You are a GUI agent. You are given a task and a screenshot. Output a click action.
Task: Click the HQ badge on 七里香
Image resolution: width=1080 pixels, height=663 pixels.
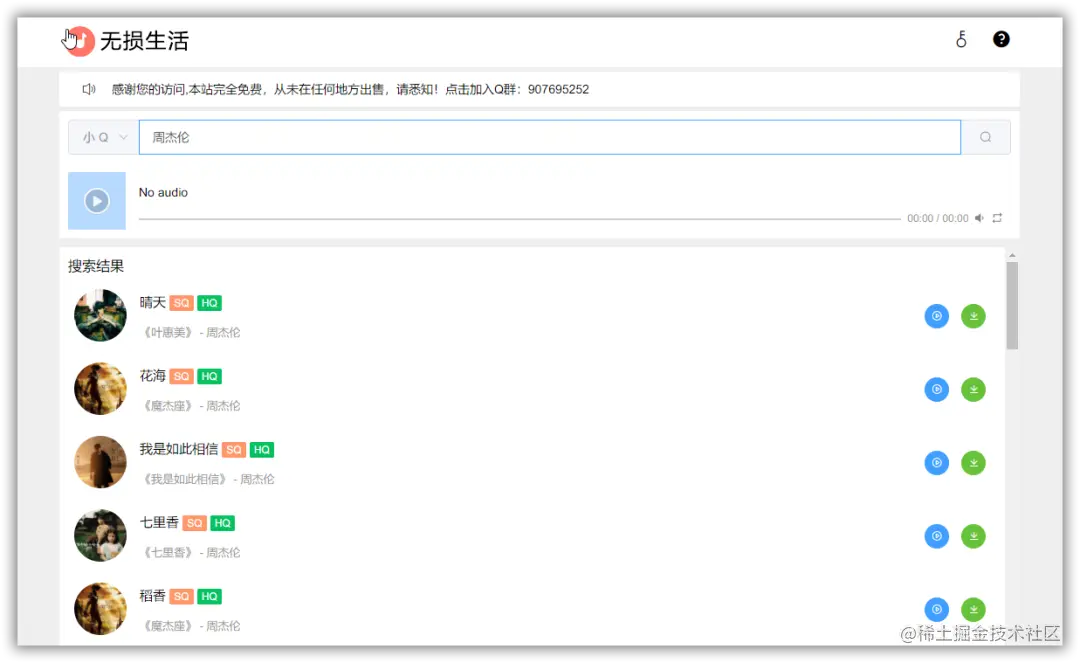click(x=222, y=523)
